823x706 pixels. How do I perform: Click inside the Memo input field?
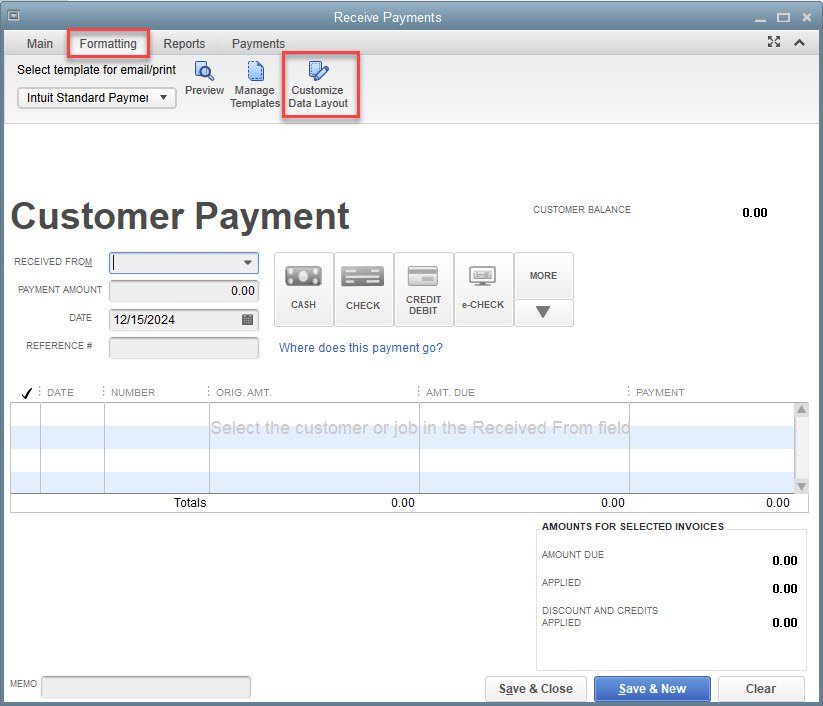point(145,687)
